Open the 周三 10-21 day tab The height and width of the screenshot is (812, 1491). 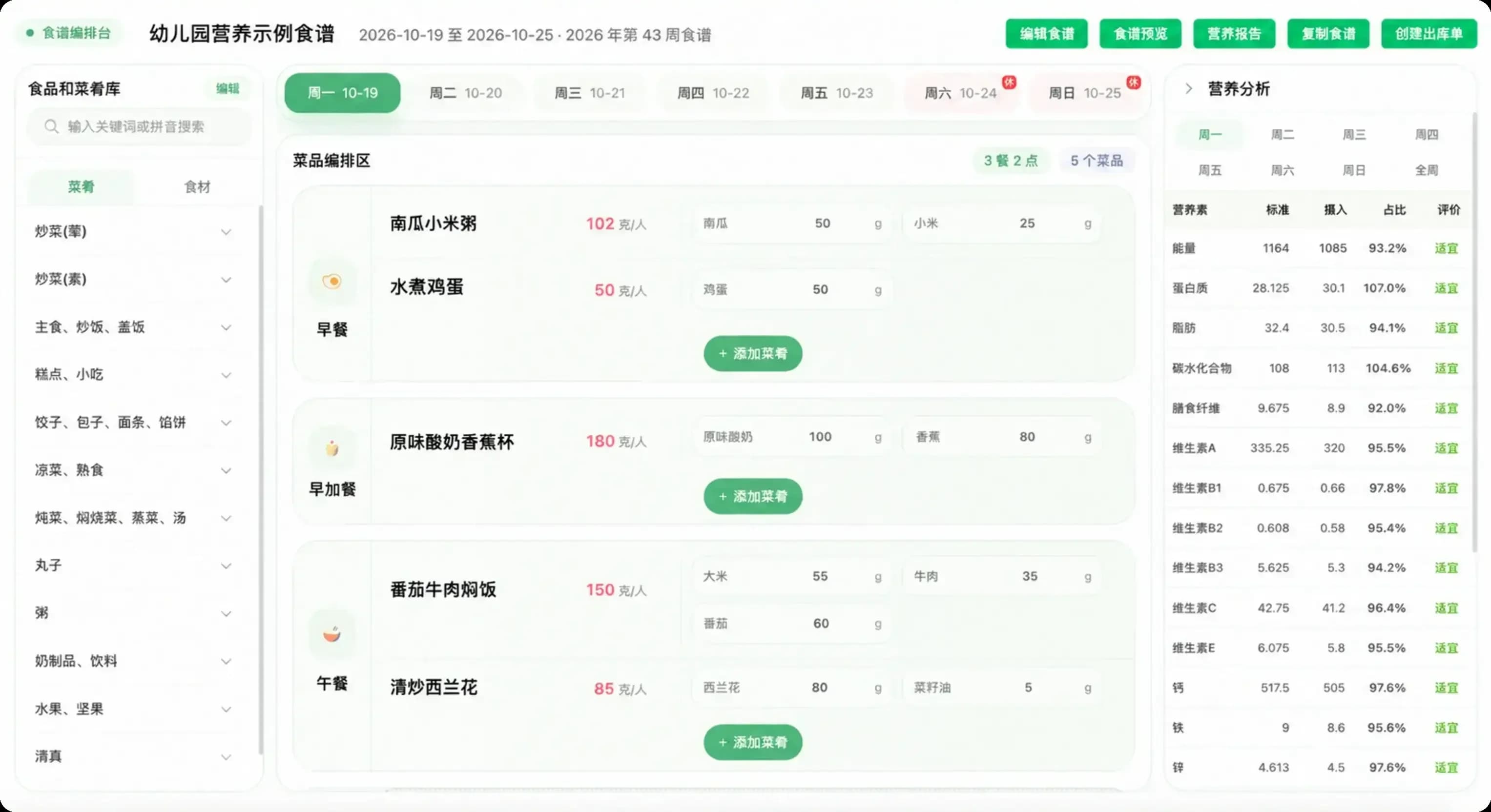(x=590, y=93)
